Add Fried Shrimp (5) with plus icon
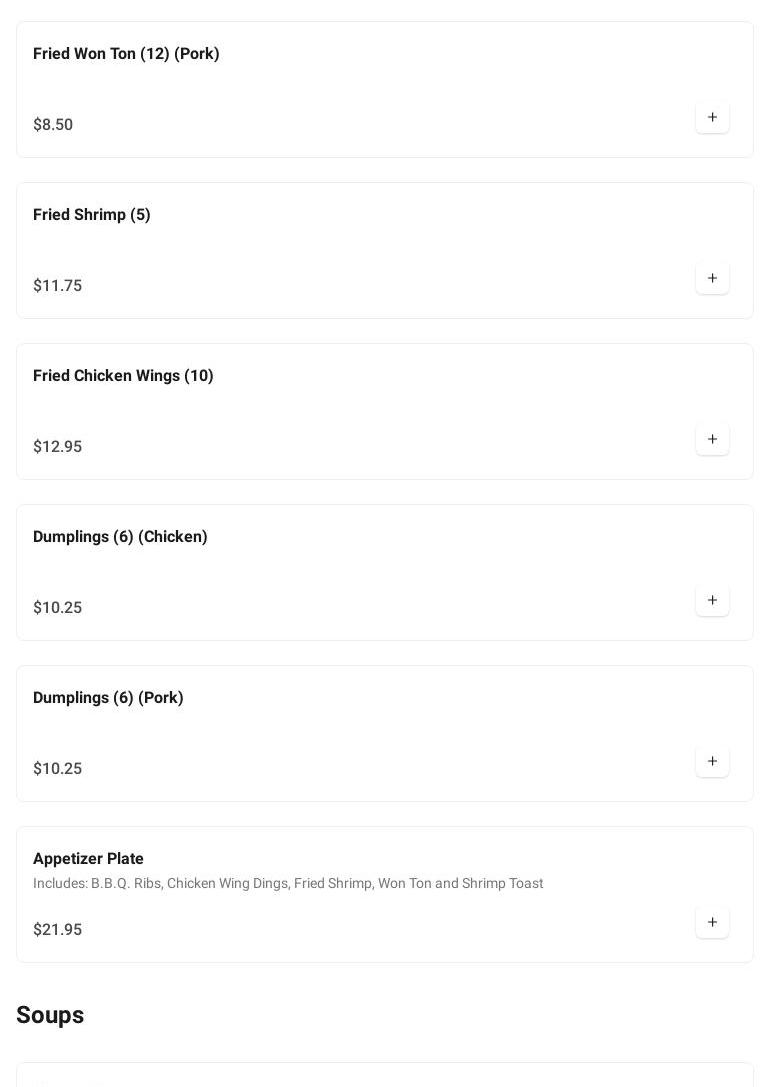Screen dimensions: 770x1087 [x=712, y=278]
